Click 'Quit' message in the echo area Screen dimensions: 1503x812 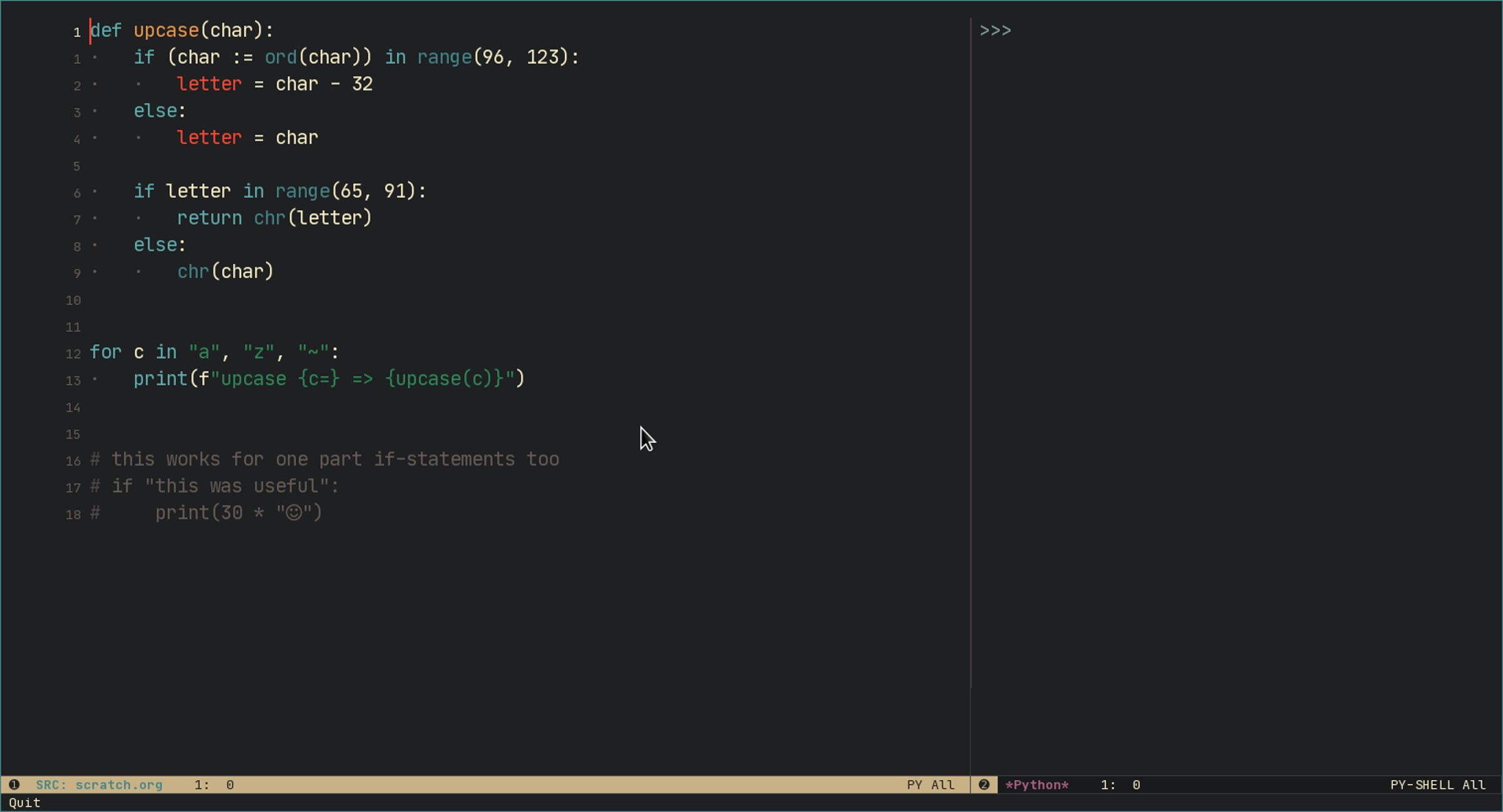[24, 803]
